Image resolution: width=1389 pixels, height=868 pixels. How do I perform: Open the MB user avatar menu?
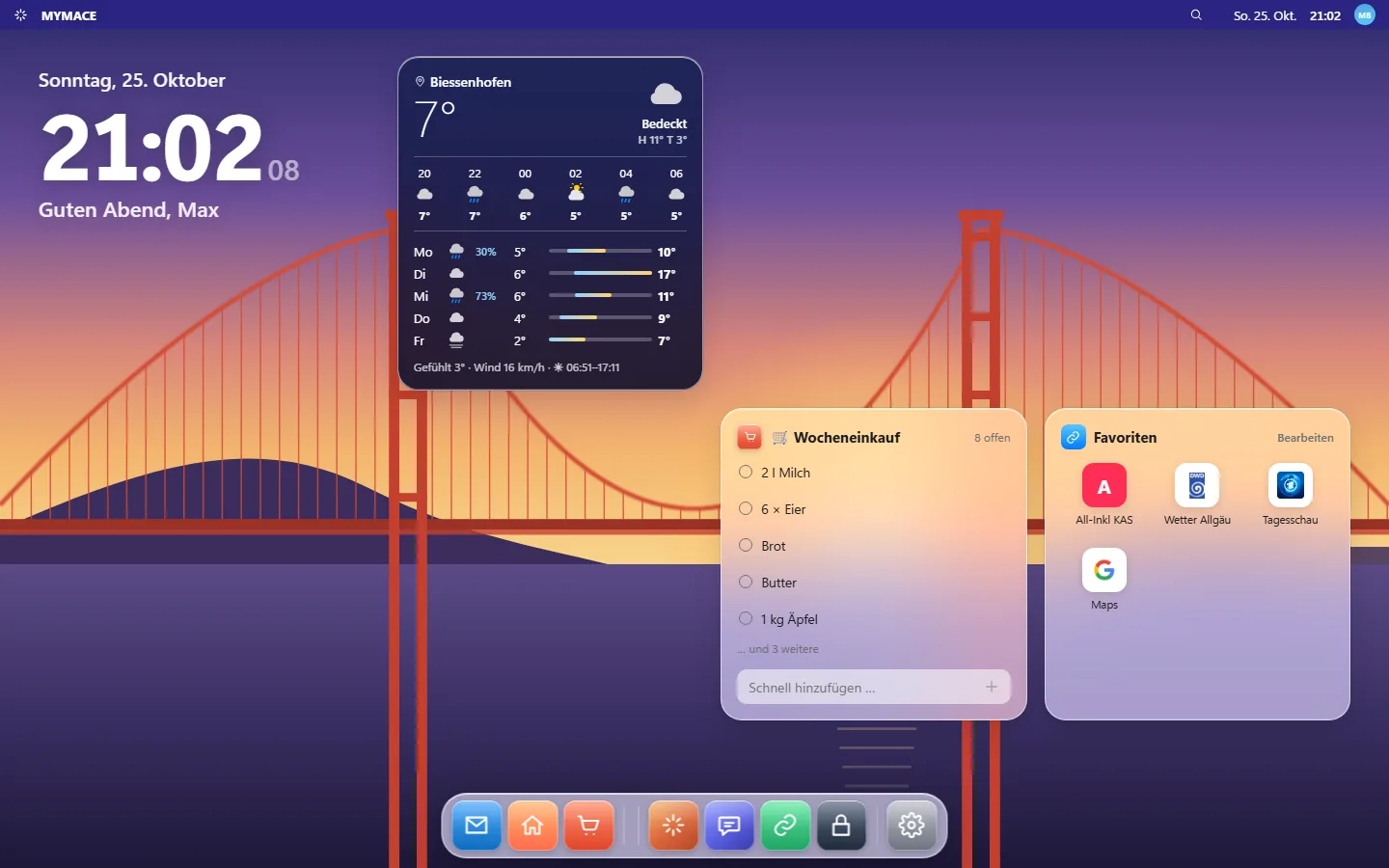coord(1365,15)
